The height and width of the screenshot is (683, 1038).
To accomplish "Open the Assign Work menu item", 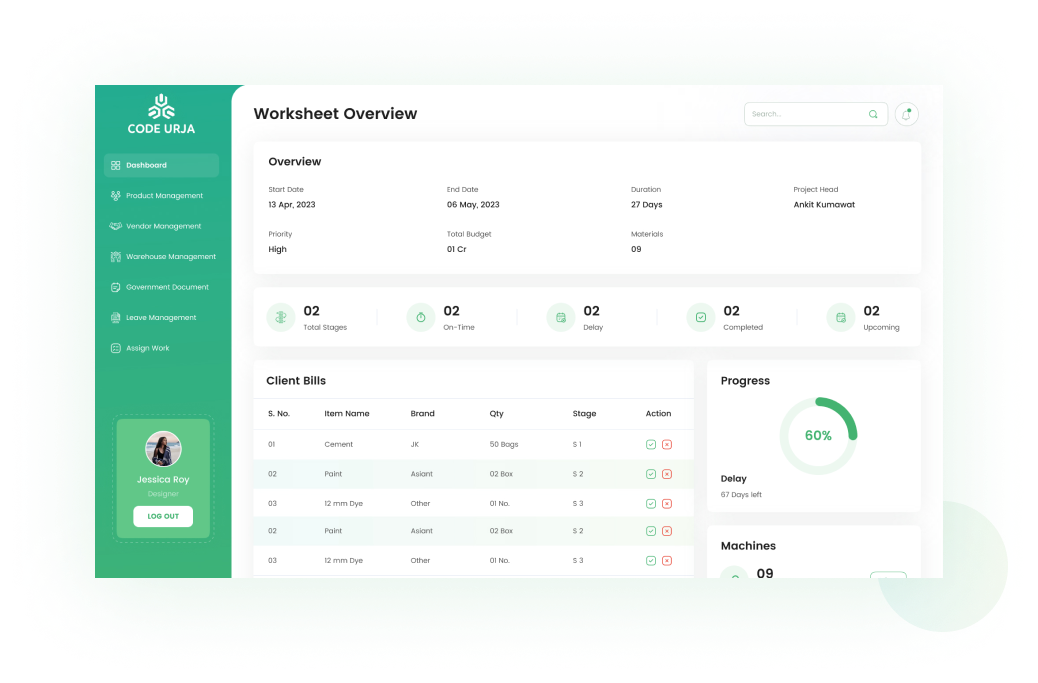I will (x=147, y=348).
